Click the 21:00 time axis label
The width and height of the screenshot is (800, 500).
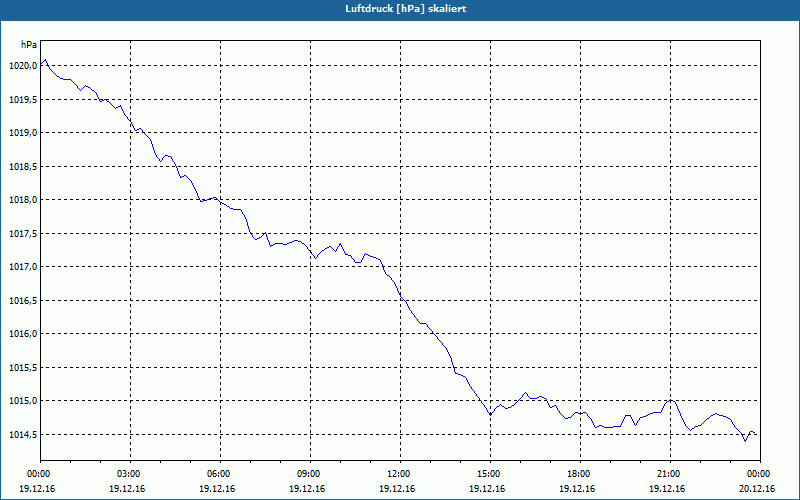(670, 473)
